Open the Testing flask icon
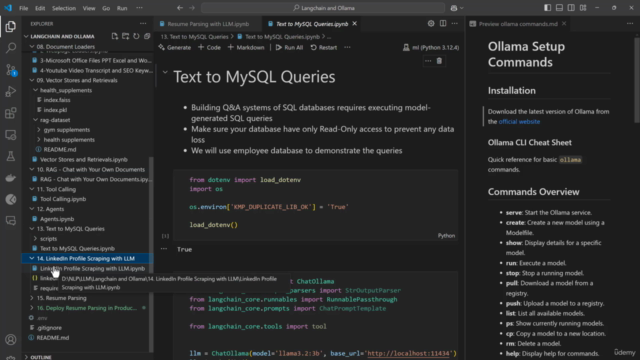Viewport: 640px width, 360px height. 11,156
